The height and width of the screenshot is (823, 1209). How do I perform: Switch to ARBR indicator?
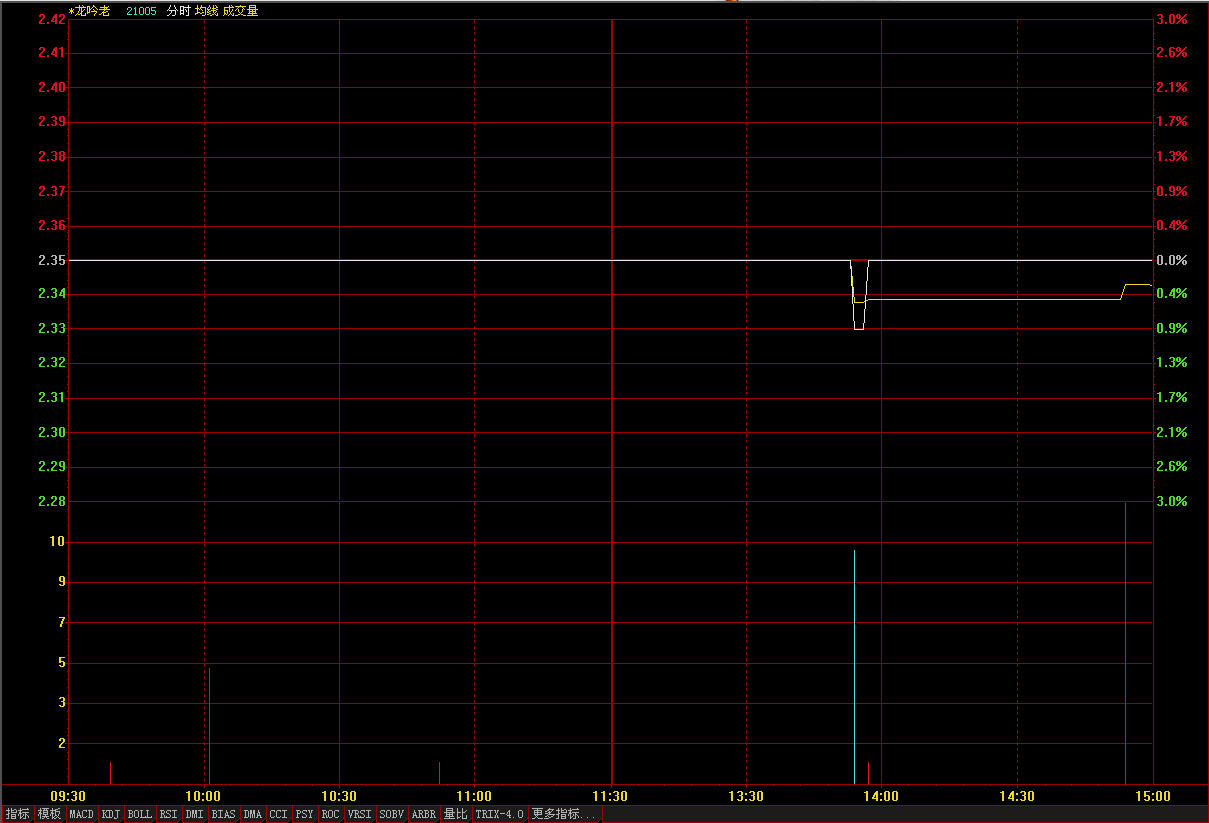[x=424, y=814]
